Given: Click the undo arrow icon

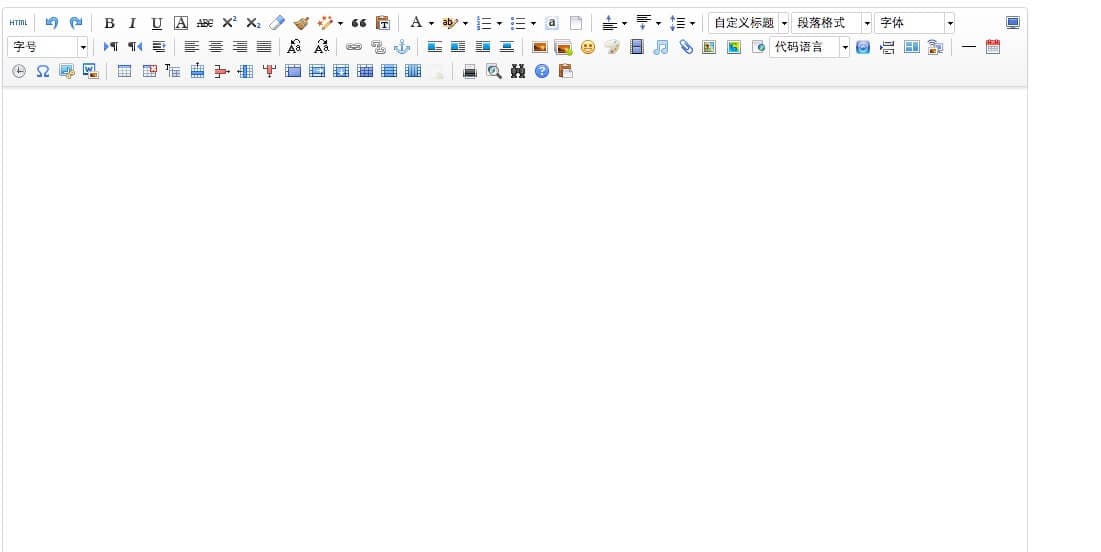Looking at the screenshot, I should tap(52, 23).
